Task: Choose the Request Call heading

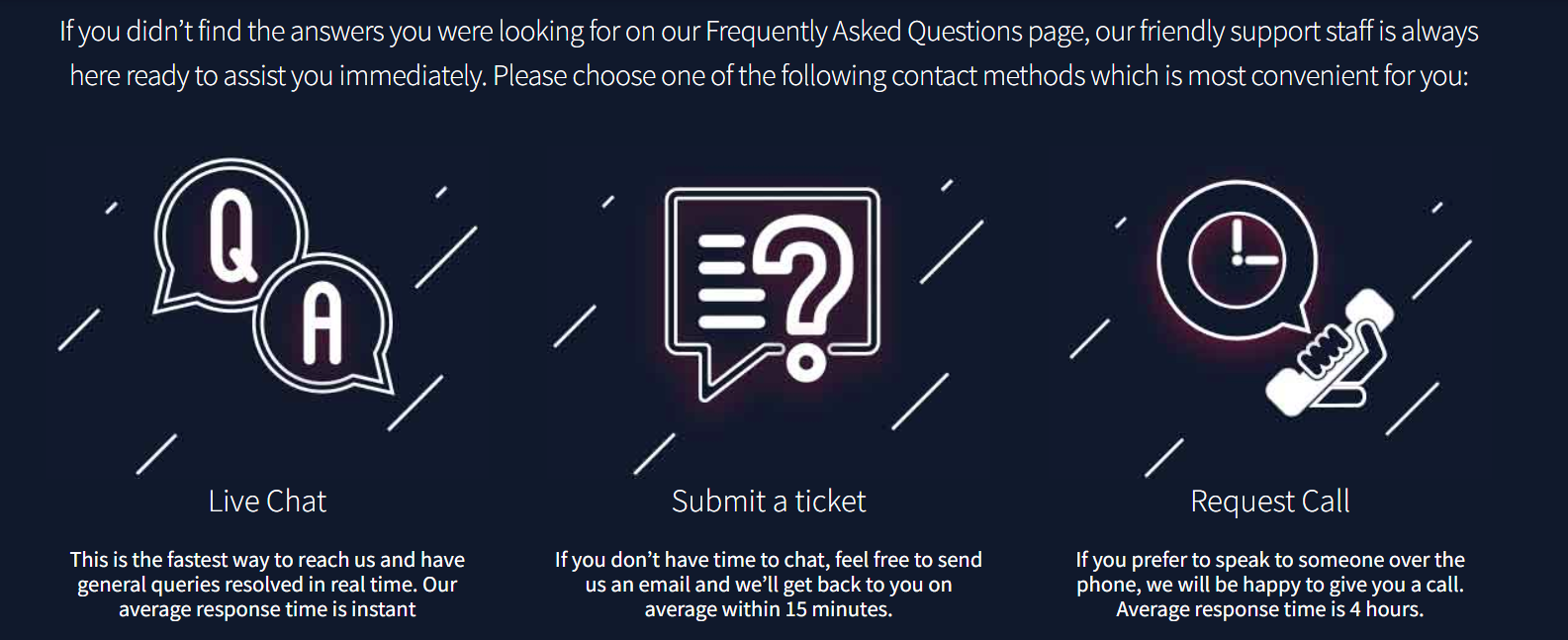Action: coord(1270,502)
